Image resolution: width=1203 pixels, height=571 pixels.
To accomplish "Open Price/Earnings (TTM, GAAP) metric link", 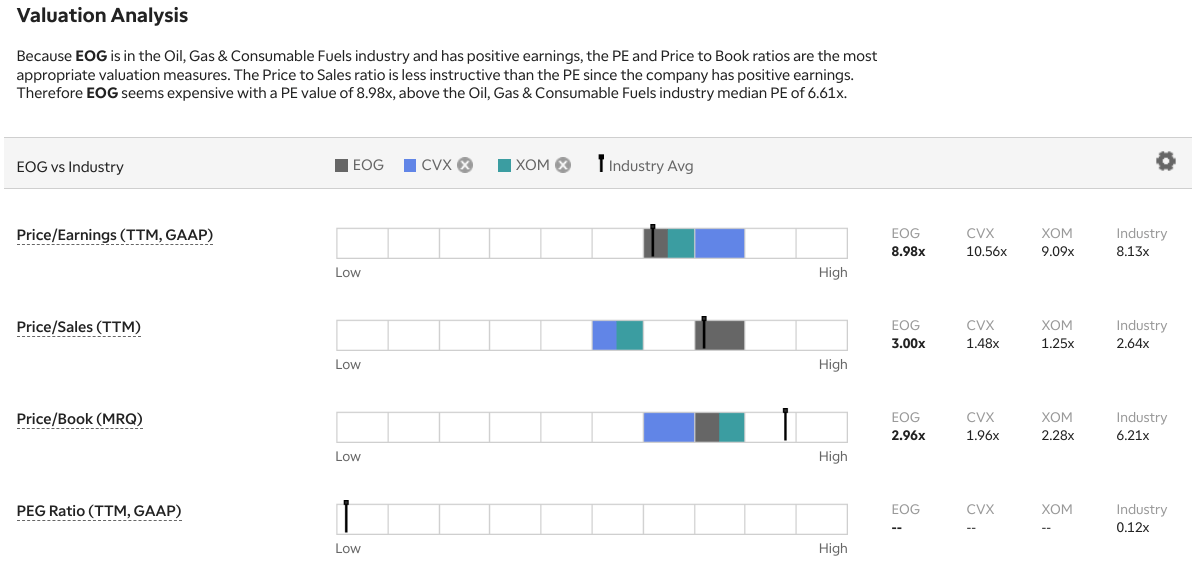I will (115, 235).
